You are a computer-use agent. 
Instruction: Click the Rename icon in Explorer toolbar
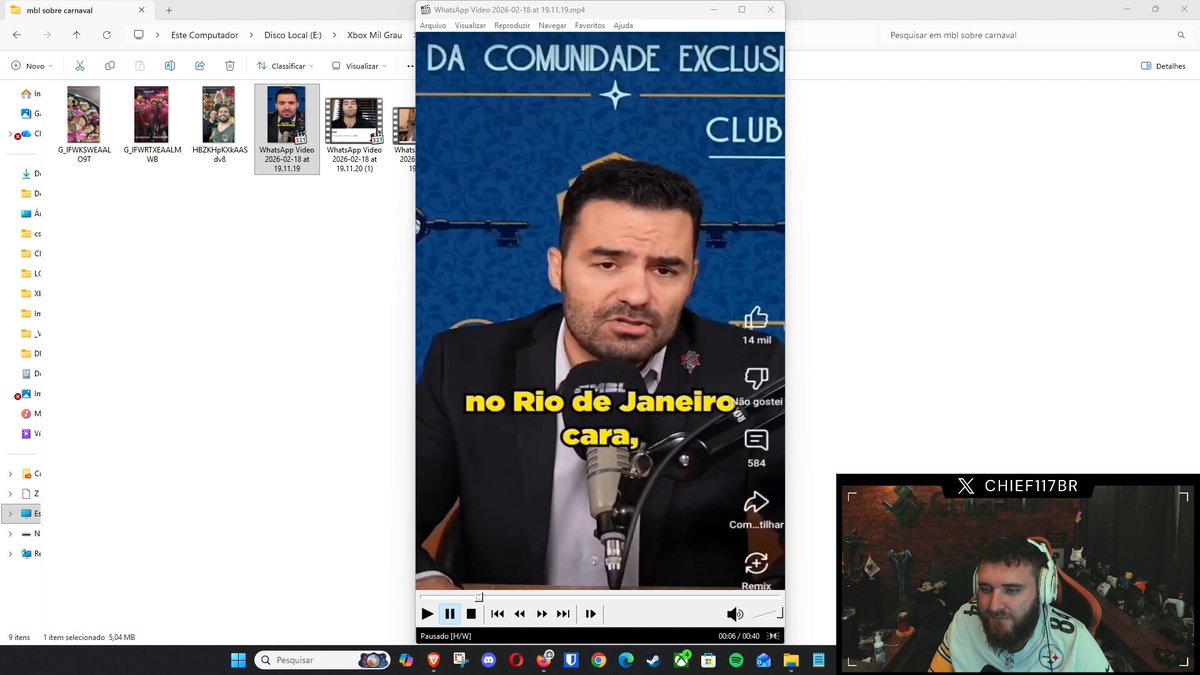point(170,66)
